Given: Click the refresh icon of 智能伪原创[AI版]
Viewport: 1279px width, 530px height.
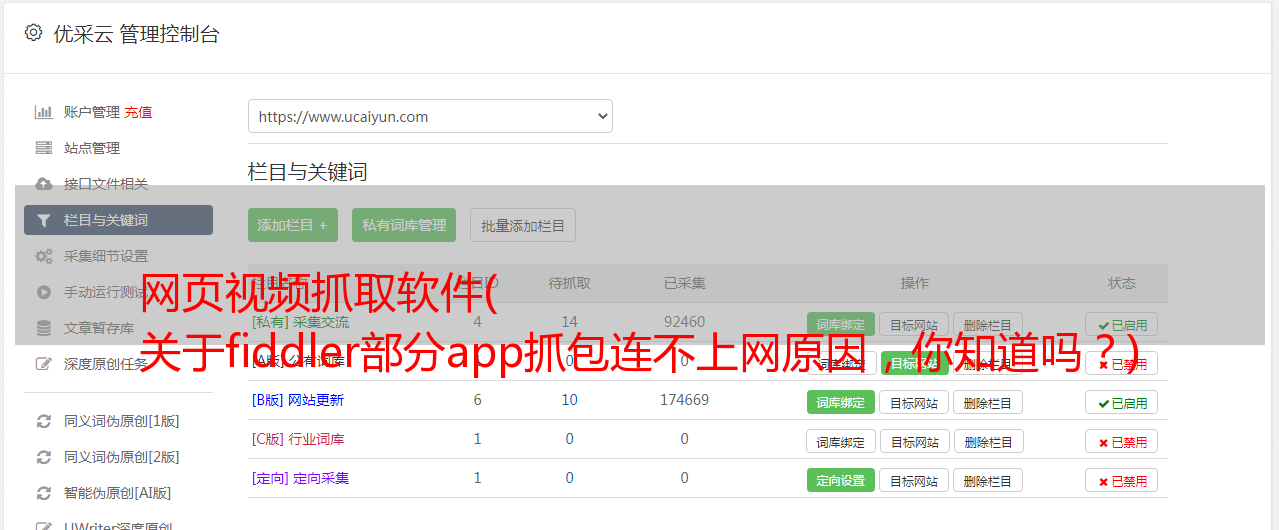Looking at the screenshot, I should [x=43, y=493].
